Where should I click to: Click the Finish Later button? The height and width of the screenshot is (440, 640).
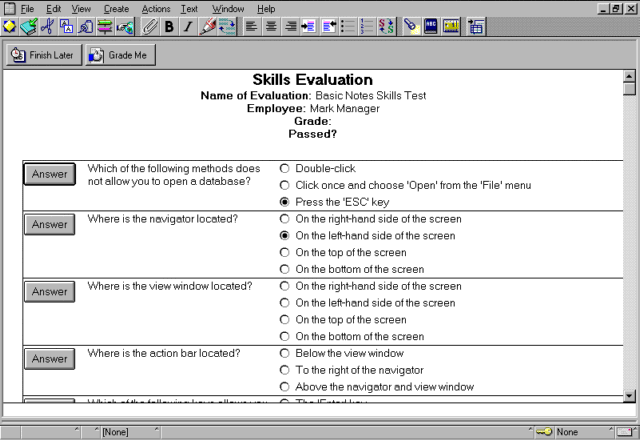(44, 55)
